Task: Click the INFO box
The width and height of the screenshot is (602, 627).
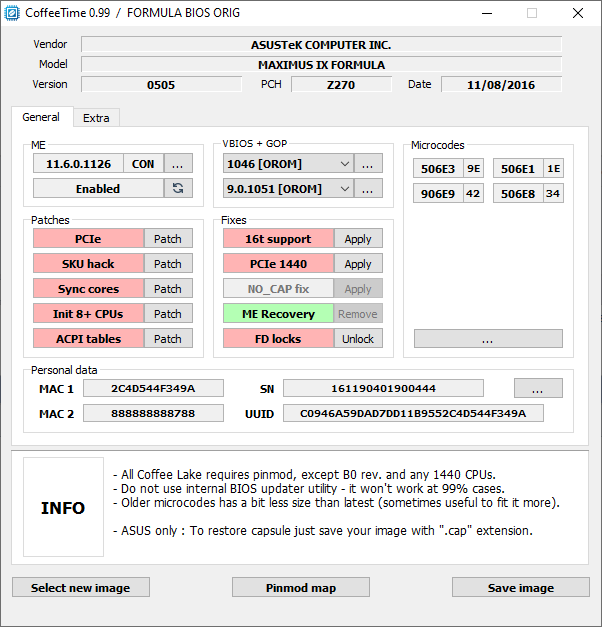Action: [x=63, y=507]
